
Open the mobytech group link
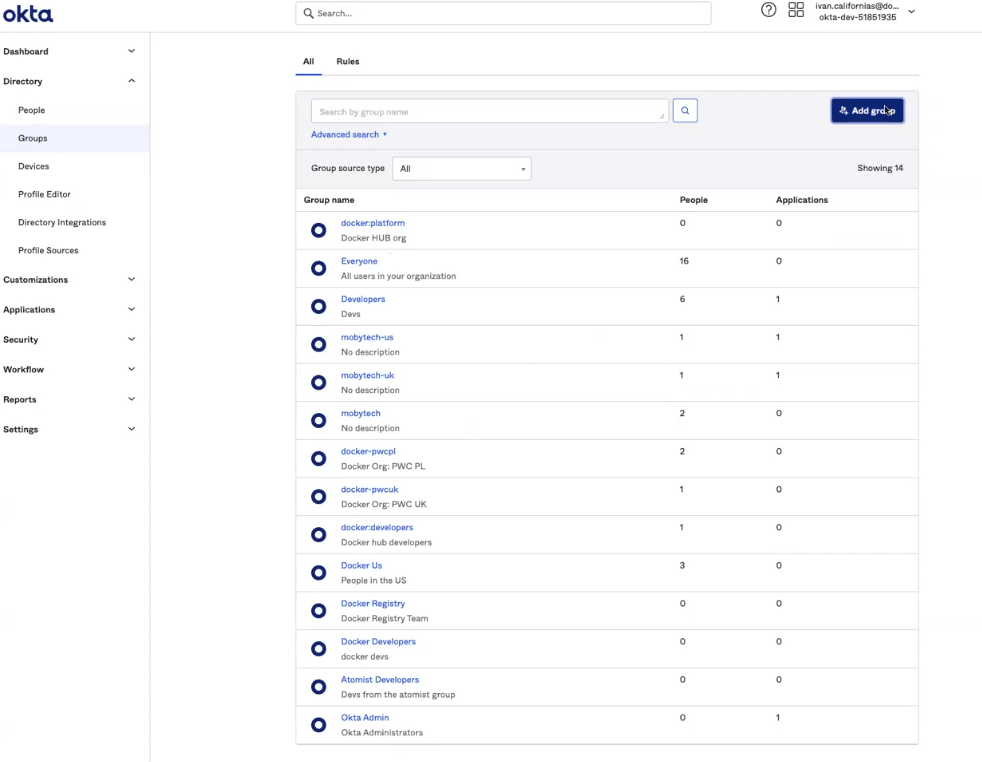361,413
